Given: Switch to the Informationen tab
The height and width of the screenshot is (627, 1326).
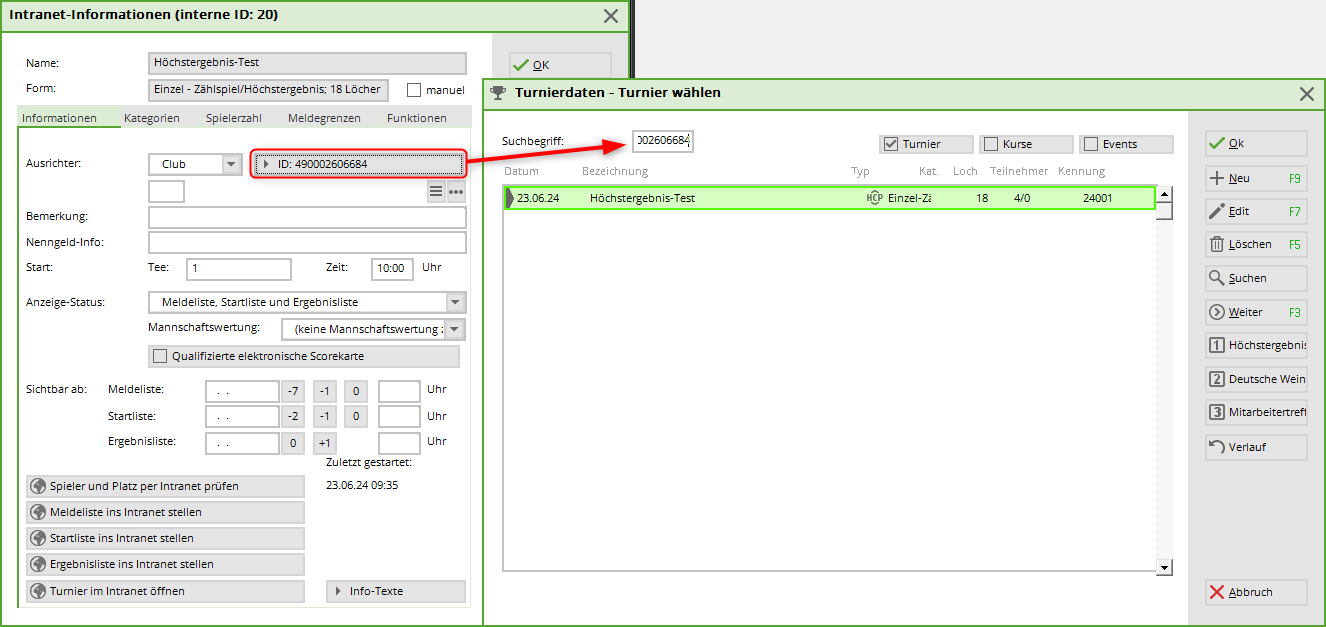Looking at the screenshot, I should click(59, 118).
